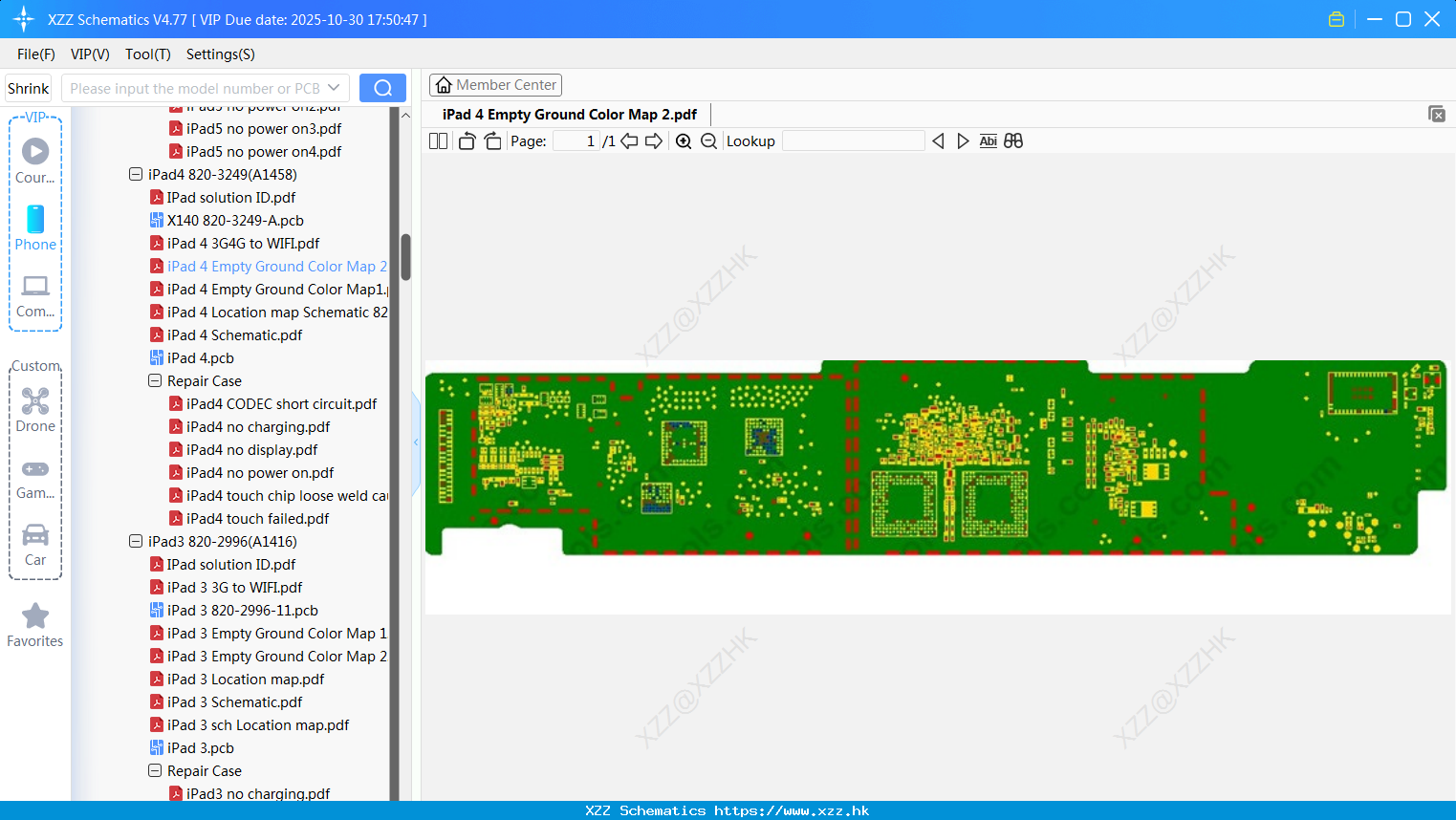Screen dimensions: 1456x820
Task: Collapse the side panel via the splitter arrow
Action: (416, 442)
